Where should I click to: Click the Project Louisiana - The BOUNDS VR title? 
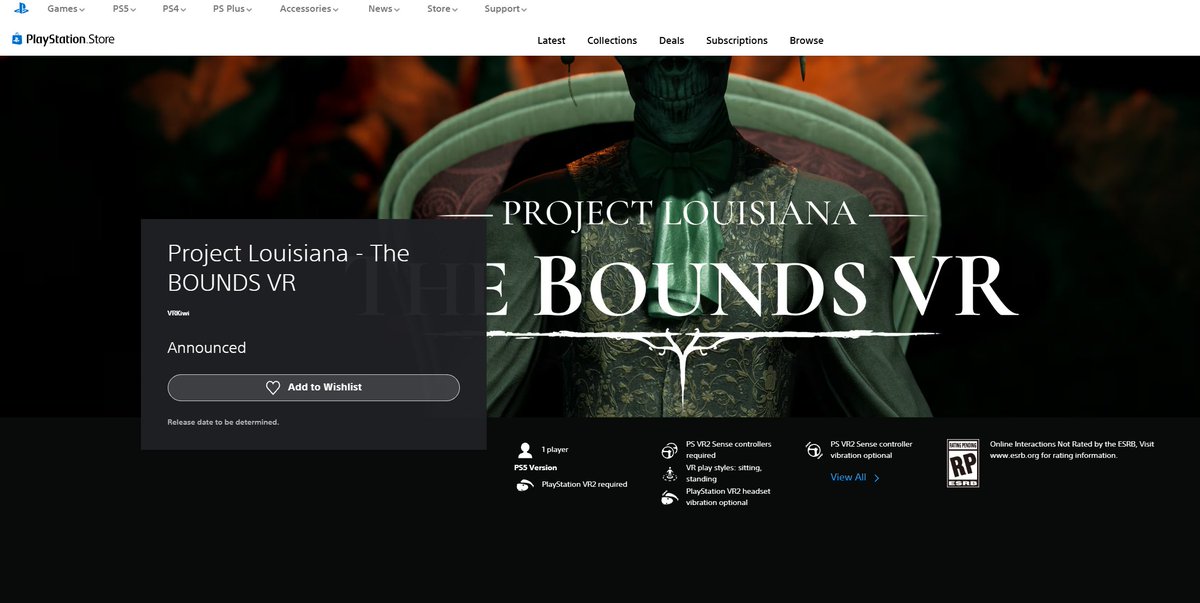click(289, 267)
